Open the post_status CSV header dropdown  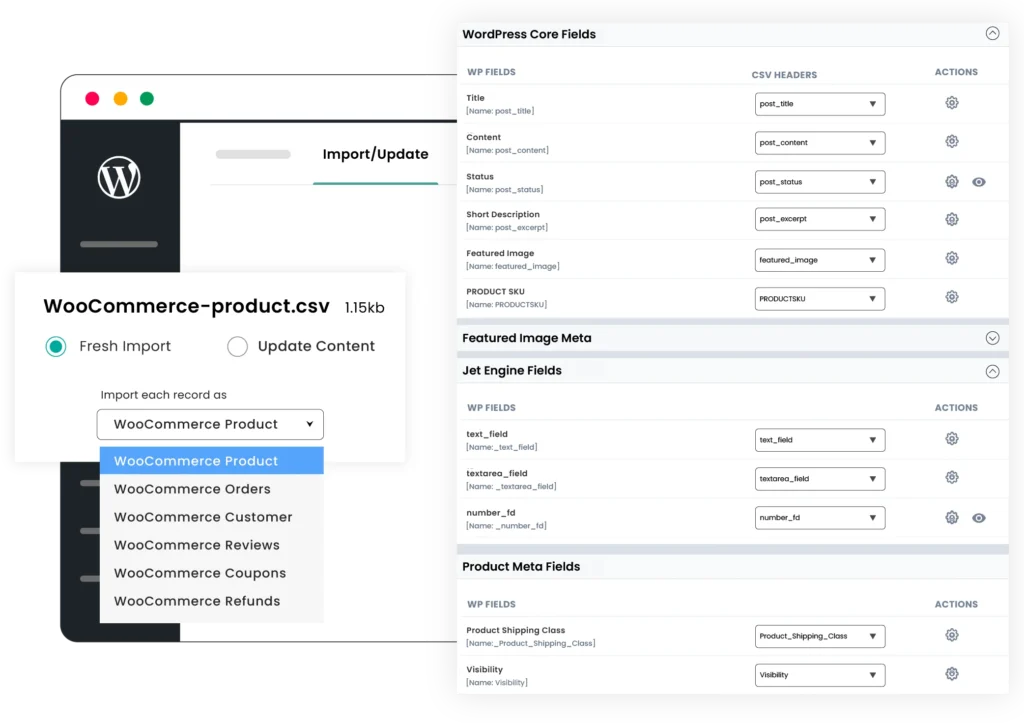[x=820, y=181]
